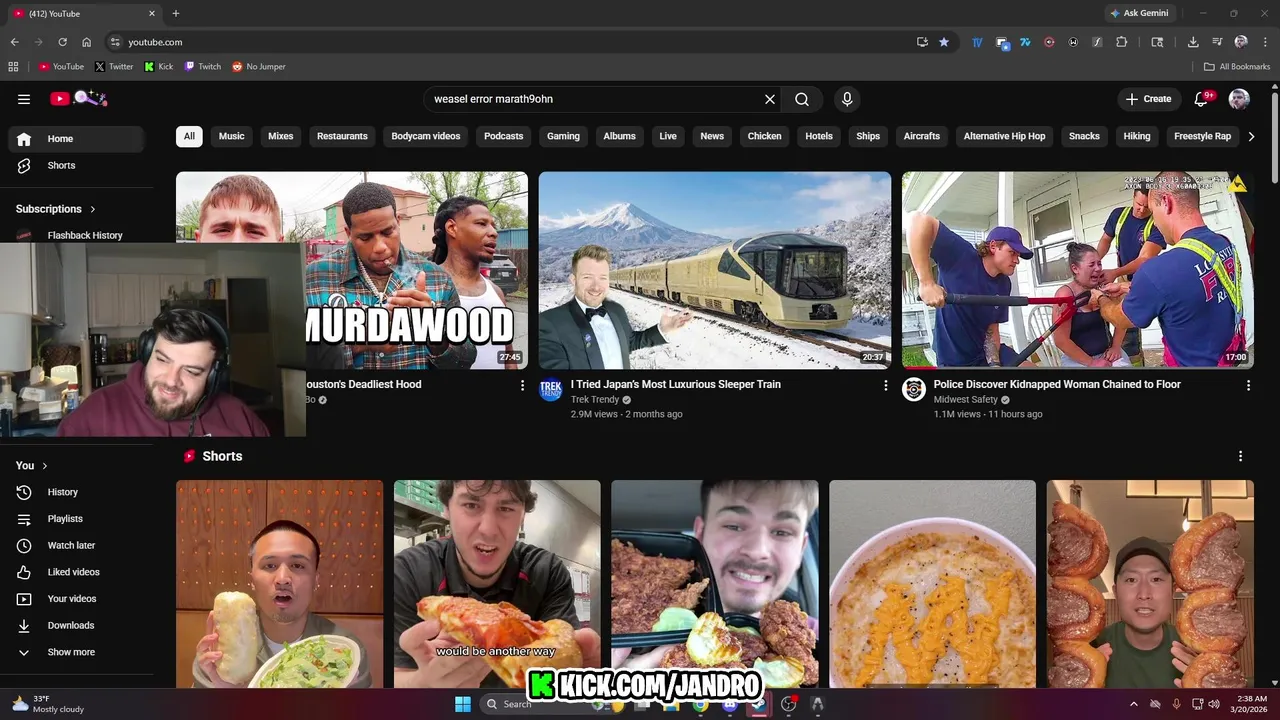The height and width of the screenshot is (720, 1280).
Task: Open the Midwest Safety channel name
Action: [x=965, y=400]
